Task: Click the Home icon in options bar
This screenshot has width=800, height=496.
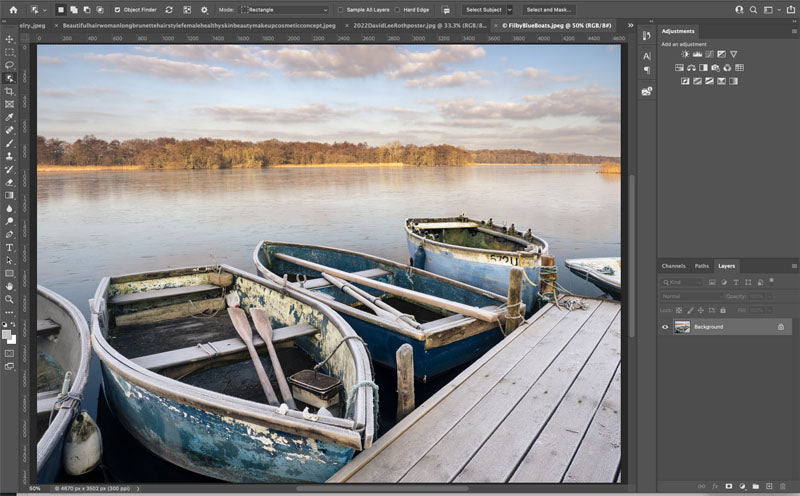Action: 13,9
